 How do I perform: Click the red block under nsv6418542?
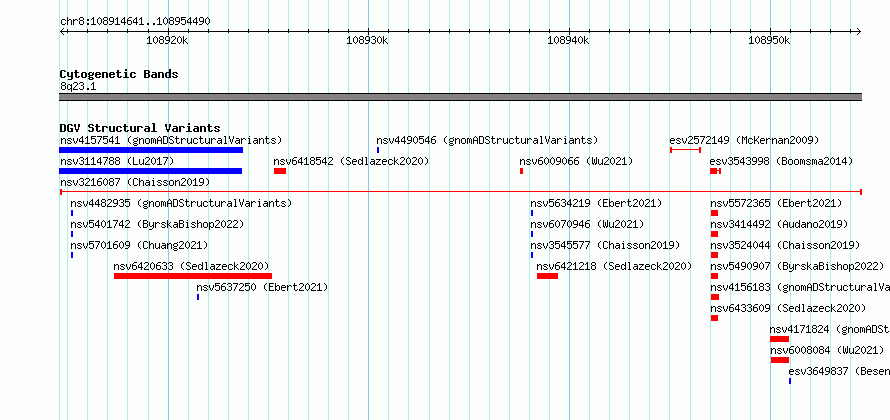point(280,171)
